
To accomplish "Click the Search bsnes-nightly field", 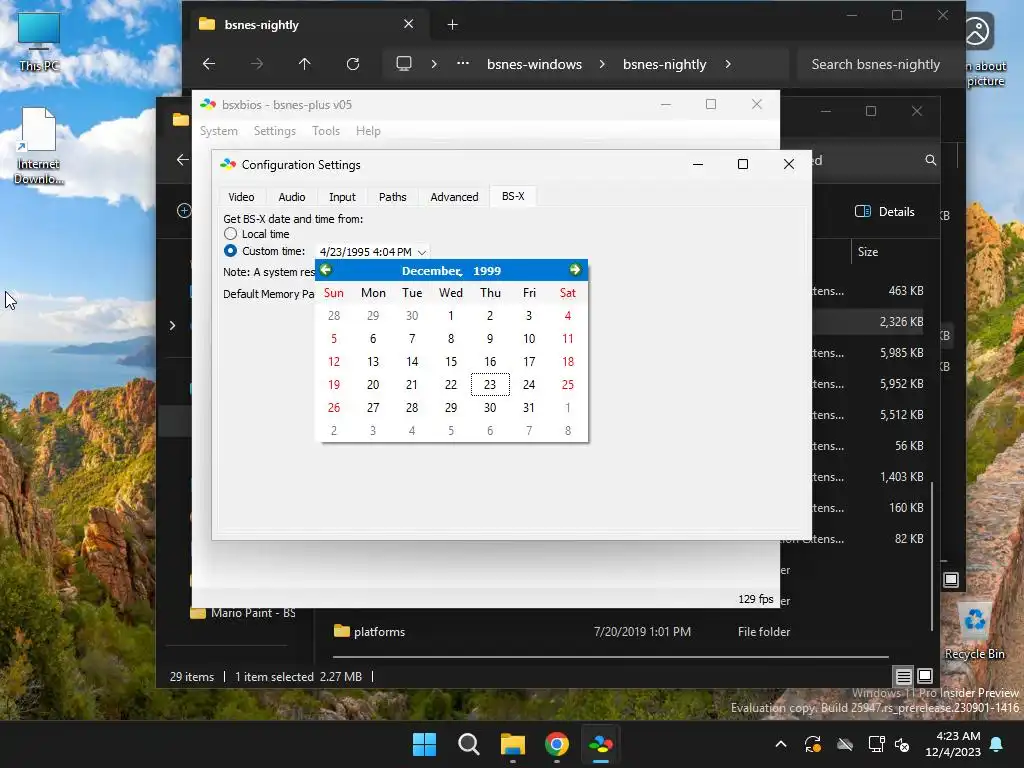I will [x=880, y=64].
